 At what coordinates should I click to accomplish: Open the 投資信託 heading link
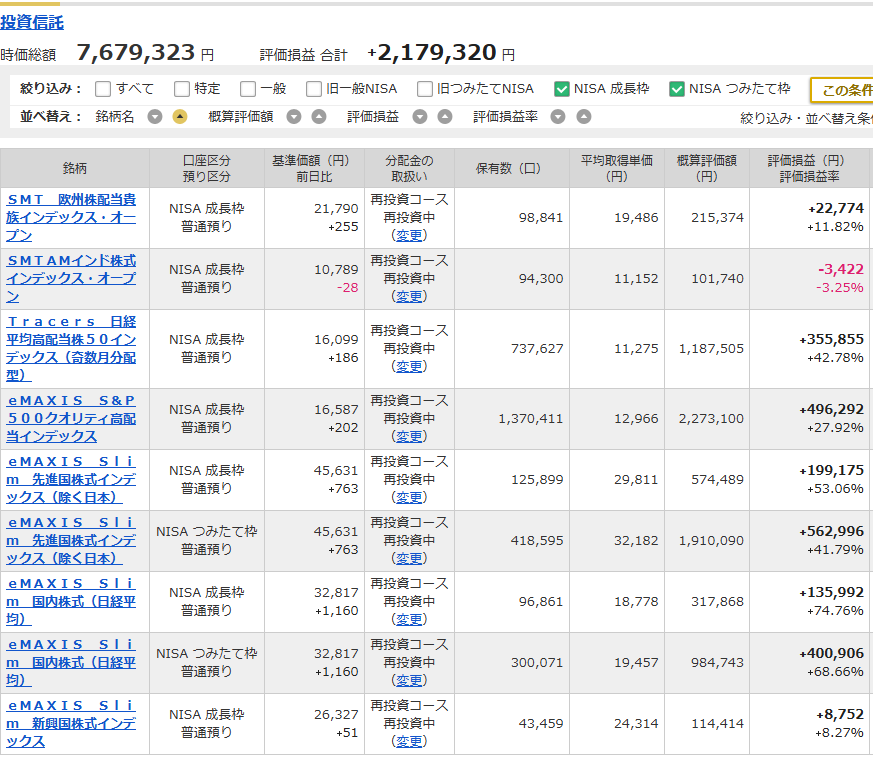click(32, 22)
